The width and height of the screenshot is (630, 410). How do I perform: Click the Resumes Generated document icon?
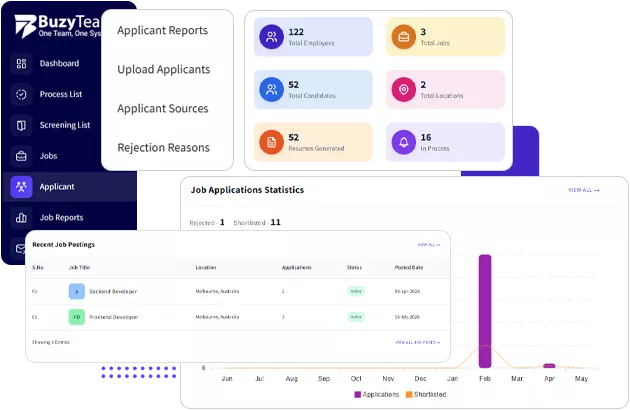pyautogui.click(x=272, y=142)
